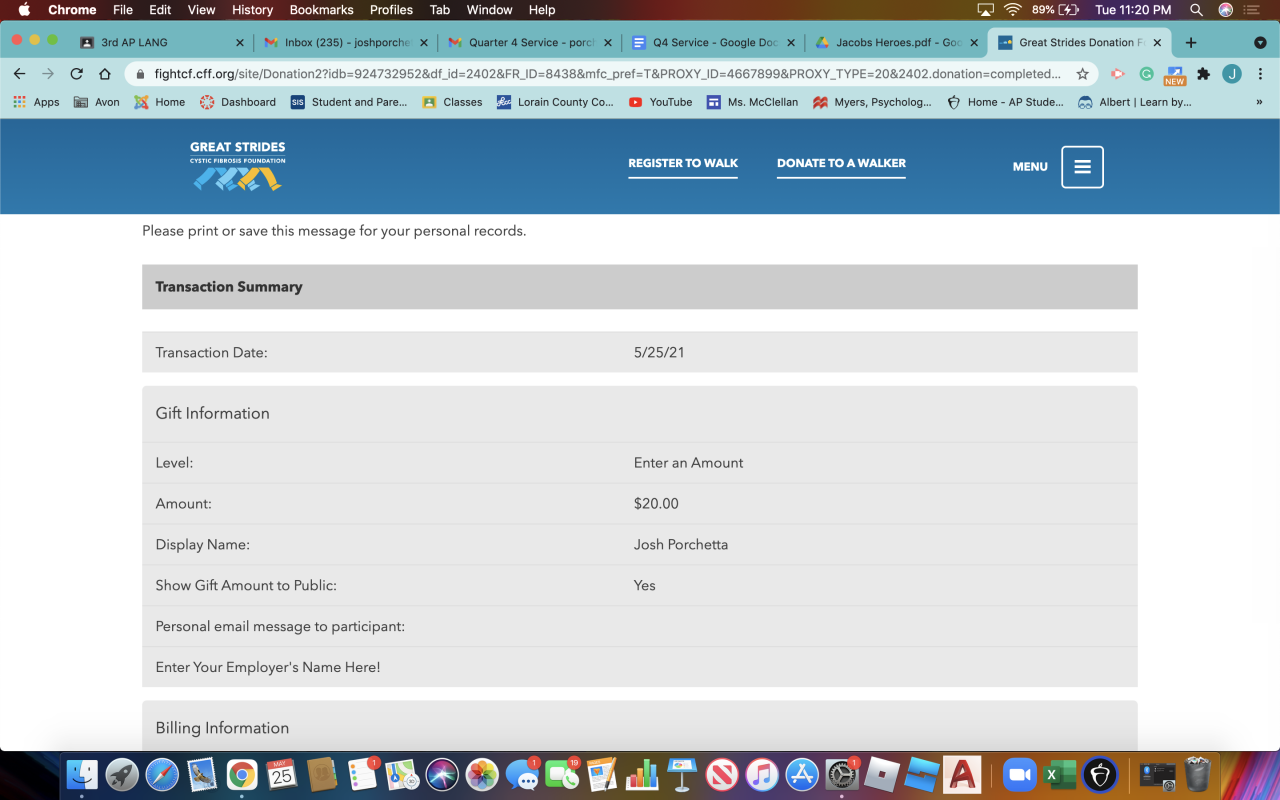Open the Ms. McClellan bookmark
1280x800 pixels.
click(x=752, y=102)
